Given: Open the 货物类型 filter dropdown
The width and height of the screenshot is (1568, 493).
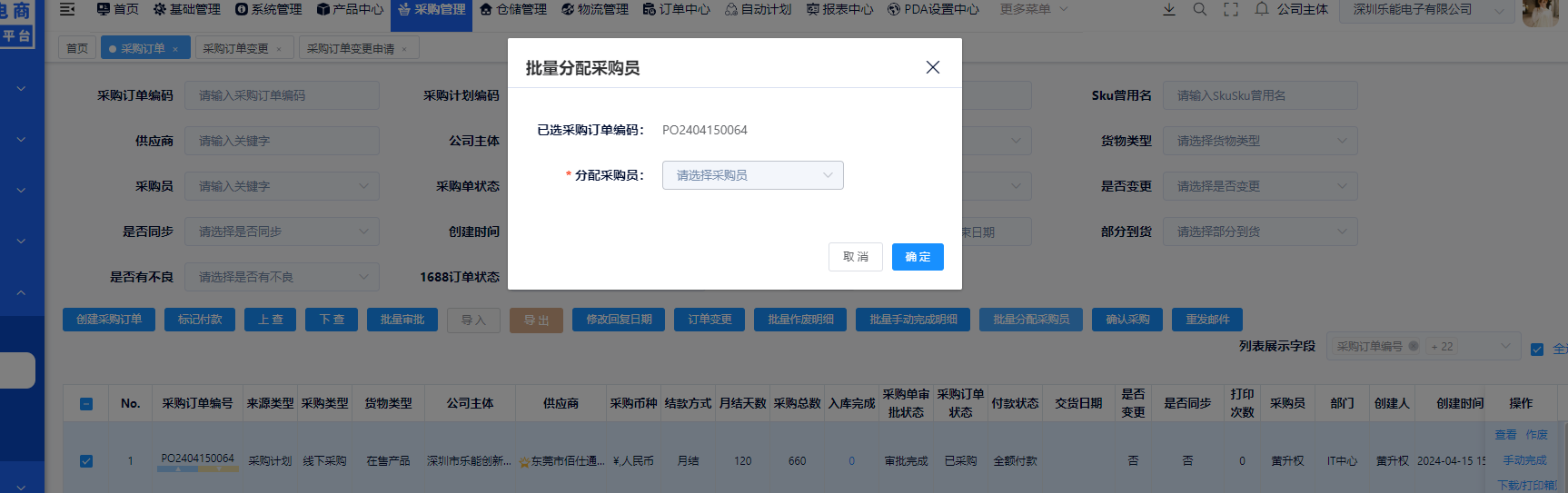Looking at the screenshot, I should [1260, 141].
